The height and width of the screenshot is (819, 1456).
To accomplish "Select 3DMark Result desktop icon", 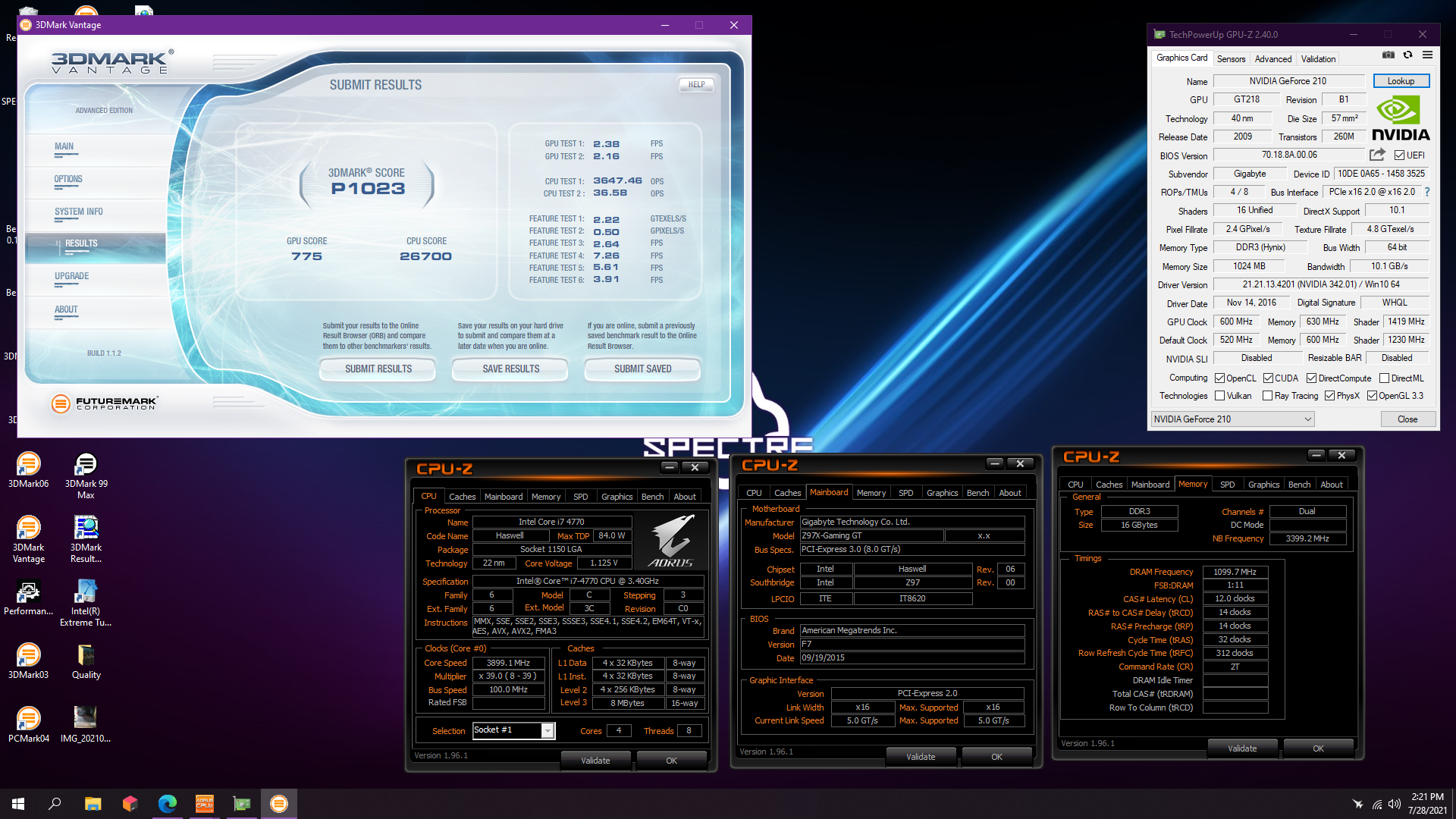I will (86, 540).
